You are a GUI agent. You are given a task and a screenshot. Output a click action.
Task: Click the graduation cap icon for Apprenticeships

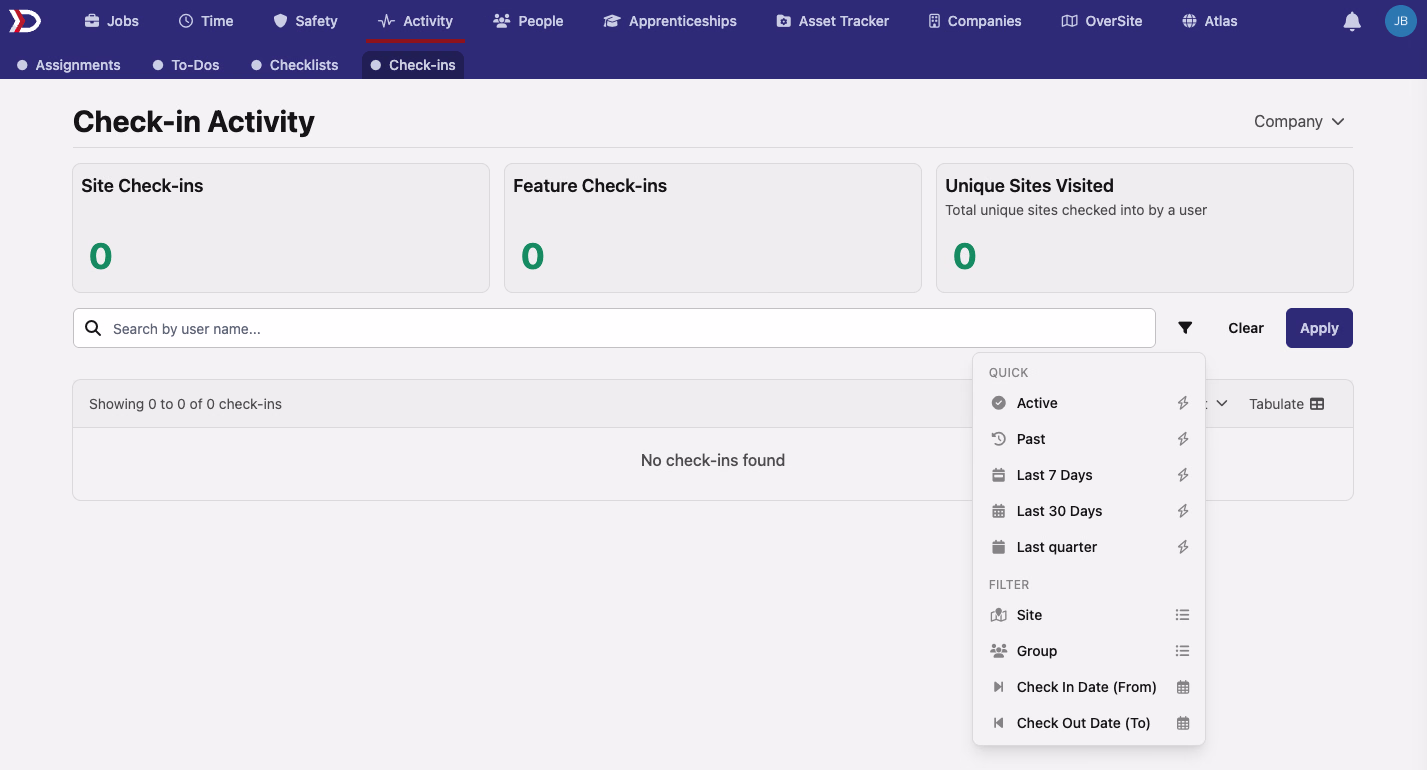pyautogui.click(x=612, y=21)
